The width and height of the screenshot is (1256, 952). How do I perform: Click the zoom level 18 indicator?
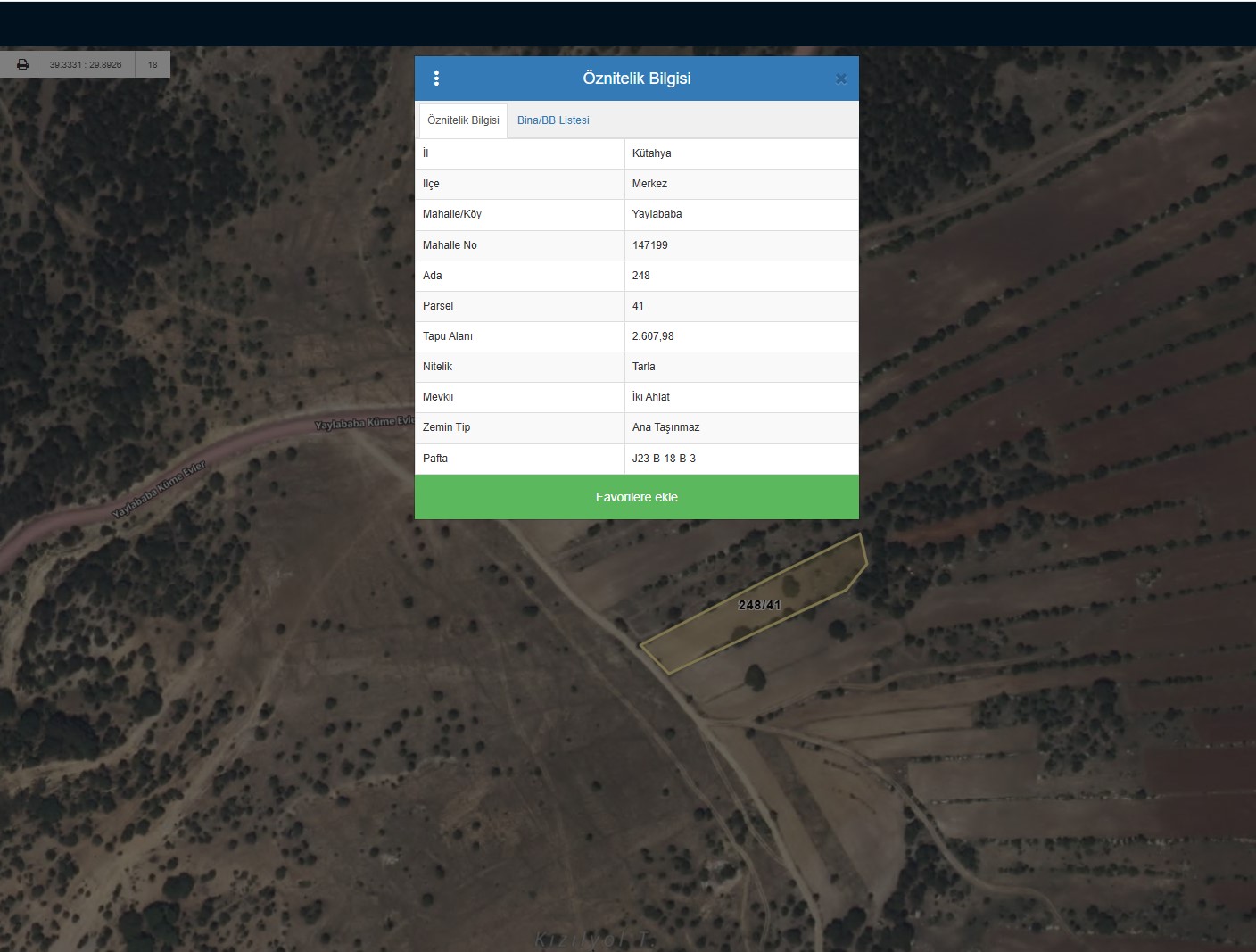click(x=153, y=64)
